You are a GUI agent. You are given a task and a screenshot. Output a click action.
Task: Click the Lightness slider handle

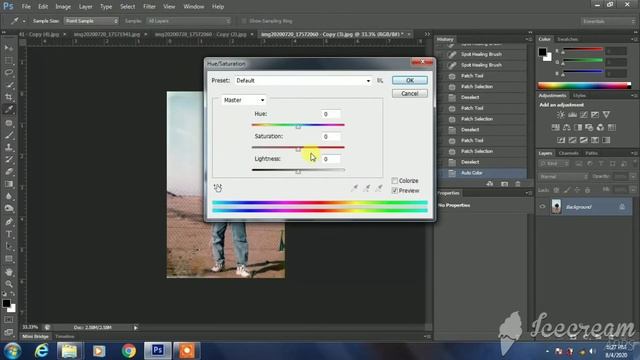298,172
